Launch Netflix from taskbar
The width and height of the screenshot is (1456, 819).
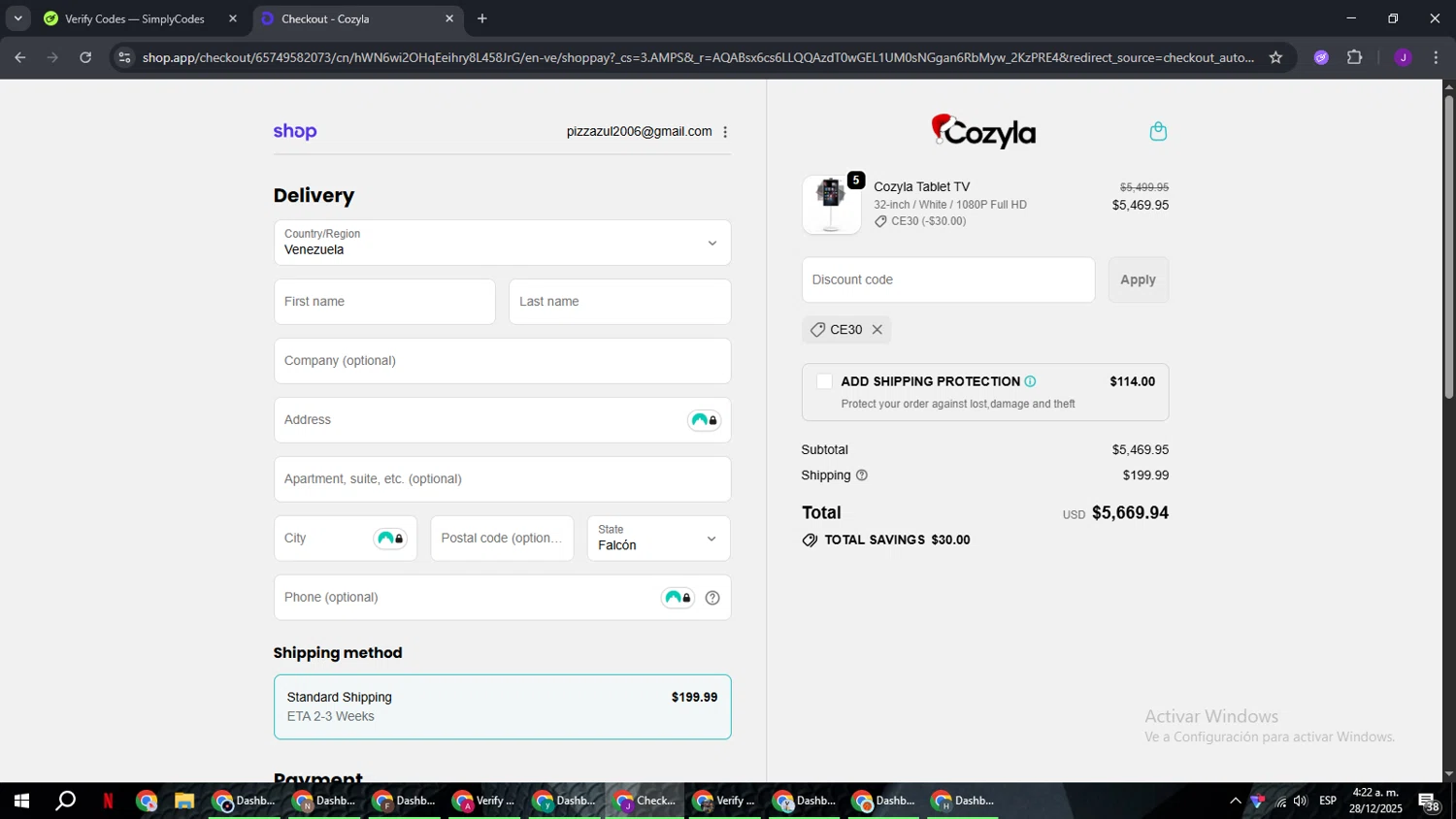pyautogui.click(x=108, y=801)
